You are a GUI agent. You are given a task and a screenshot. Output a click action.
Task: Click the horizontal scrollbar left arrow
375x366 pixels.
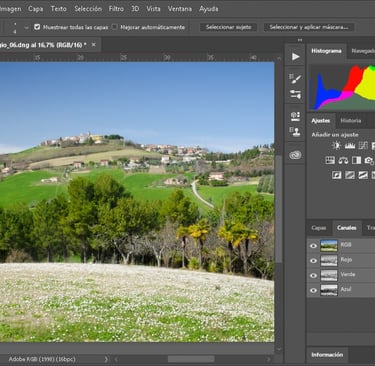pos(116,359)
